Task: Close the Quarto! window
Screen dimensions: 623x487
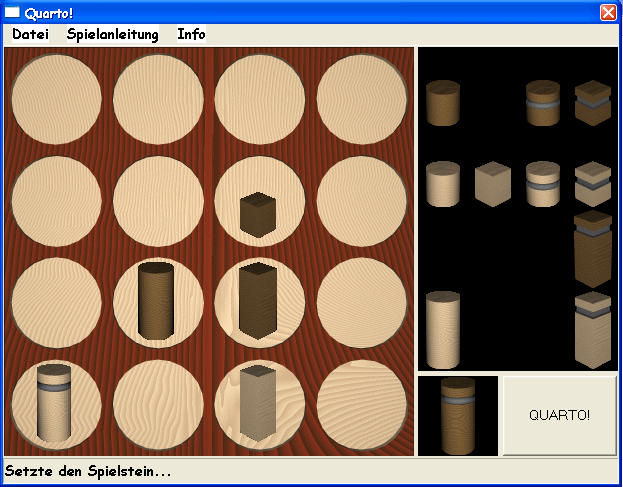Action: tap(608, 12)
